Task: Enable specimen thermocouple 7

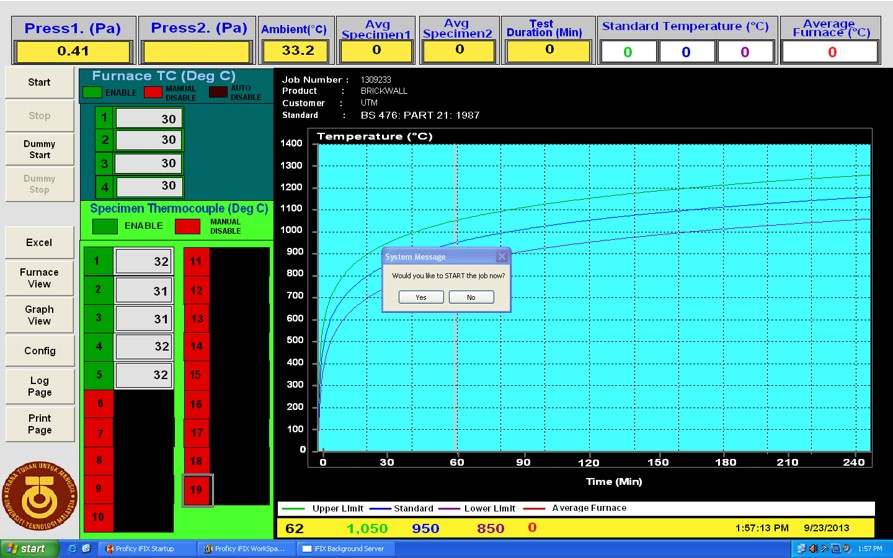Action: click(x=99, y=433)
